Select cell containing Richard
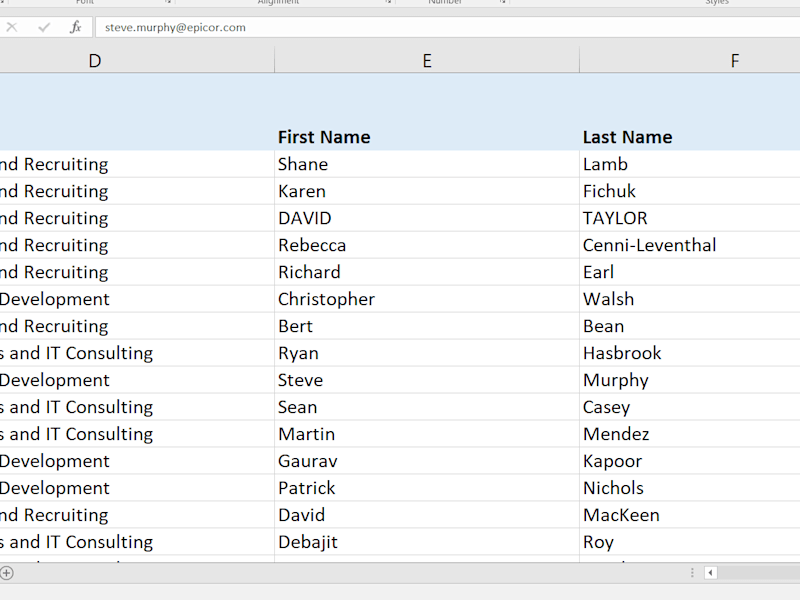800x600 pixels. click(427, 272)
